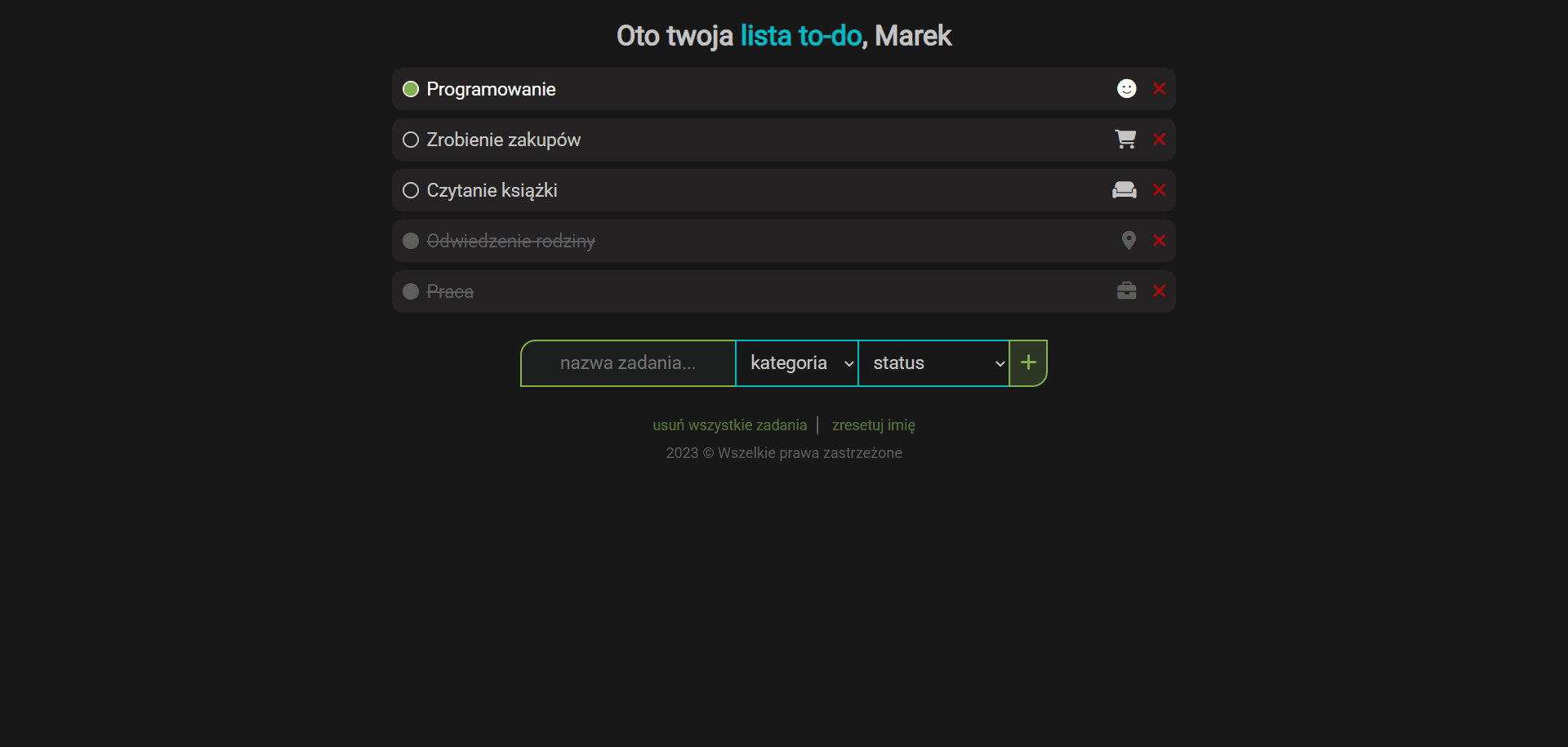Remove the Odwiedzenie rodziny task
Viewport: 1568px width, 747px height.
1159,240
